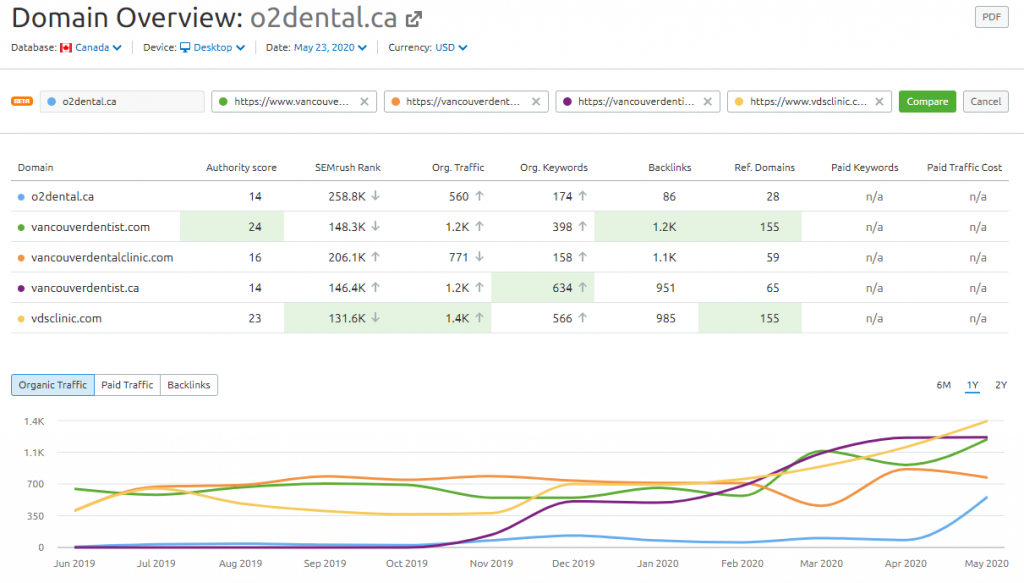Click the Ref. Domains column header

pos(764,168)
